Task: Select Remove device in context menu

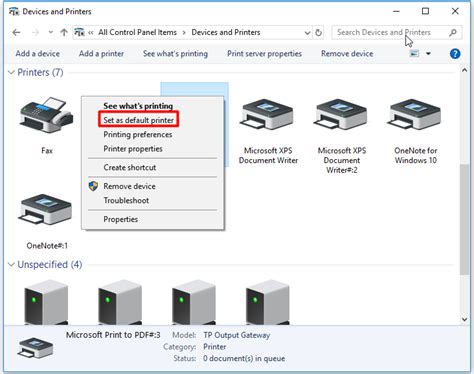Action: pos(129,186)
